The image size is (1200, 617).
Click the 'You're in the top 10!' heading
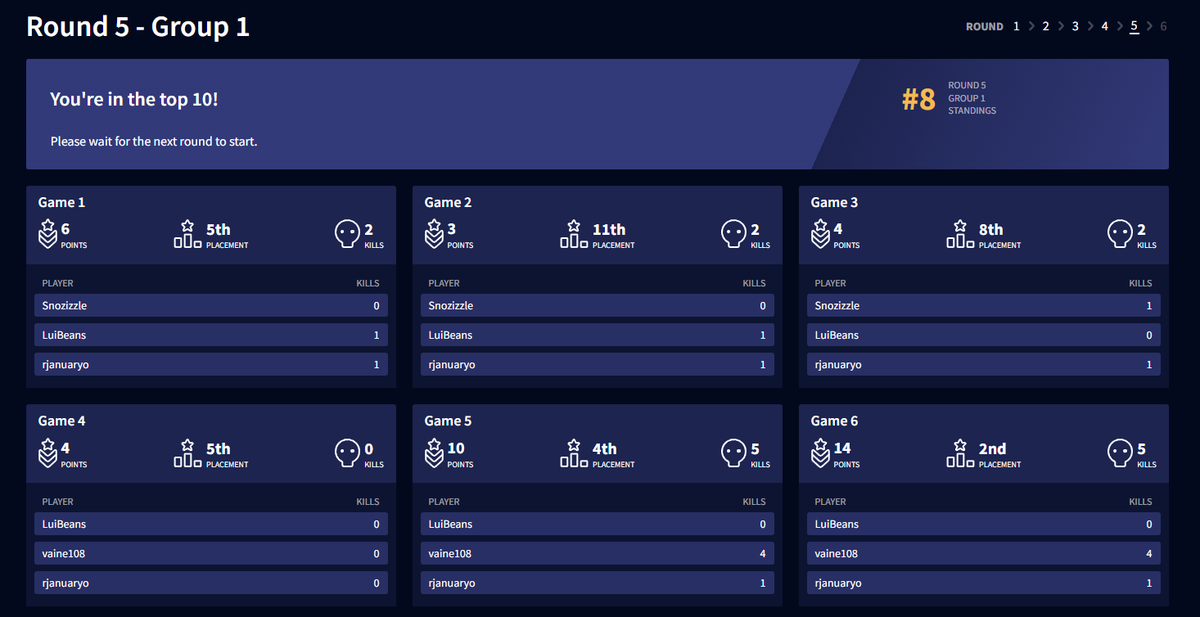(x=134, y=100)
